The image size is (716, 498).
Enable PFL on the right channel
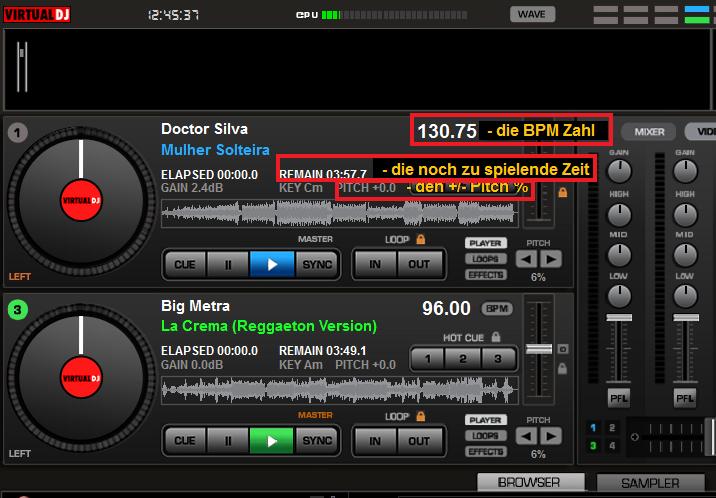(685, 398)
